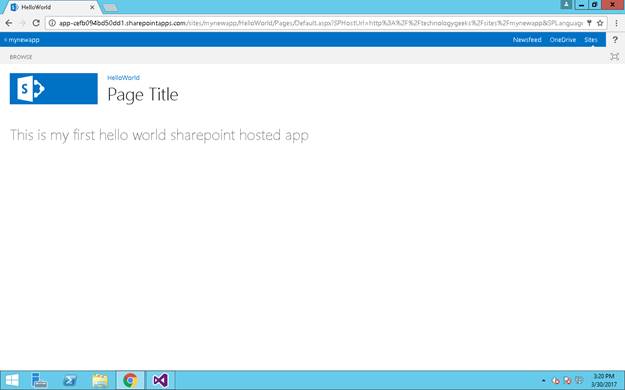Click the extension icon beside the bookmark star
This screenshot has width=625, height=390.
(x=589, y=23)
